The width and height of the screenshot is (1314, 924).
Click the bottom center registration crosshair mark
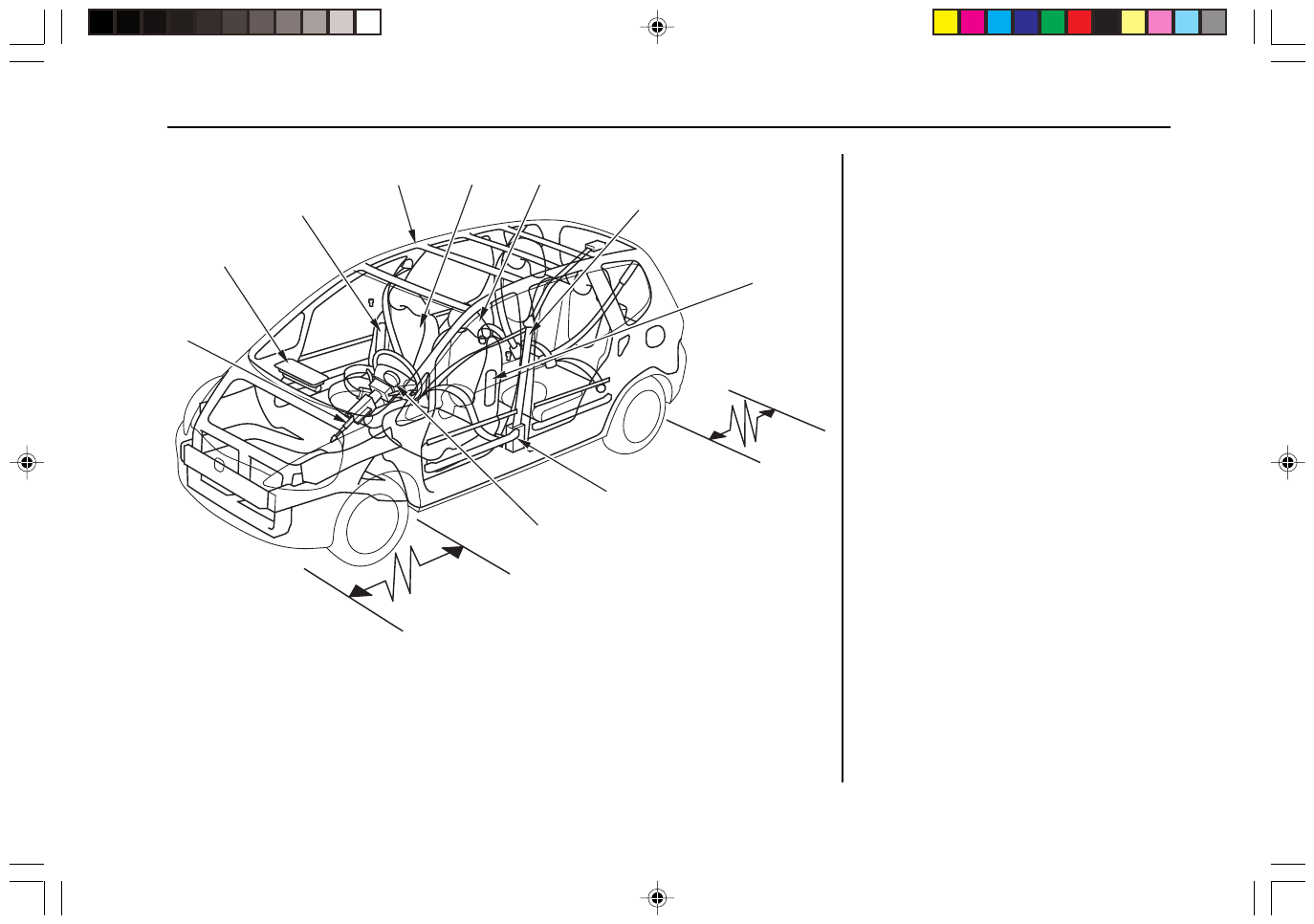pos(657,897)
